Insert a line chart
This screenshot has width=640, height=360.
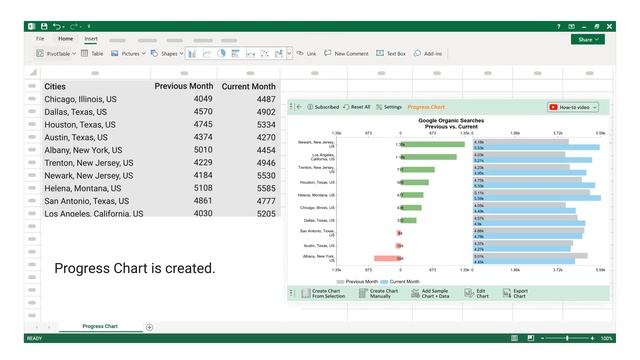click(207, 53)
